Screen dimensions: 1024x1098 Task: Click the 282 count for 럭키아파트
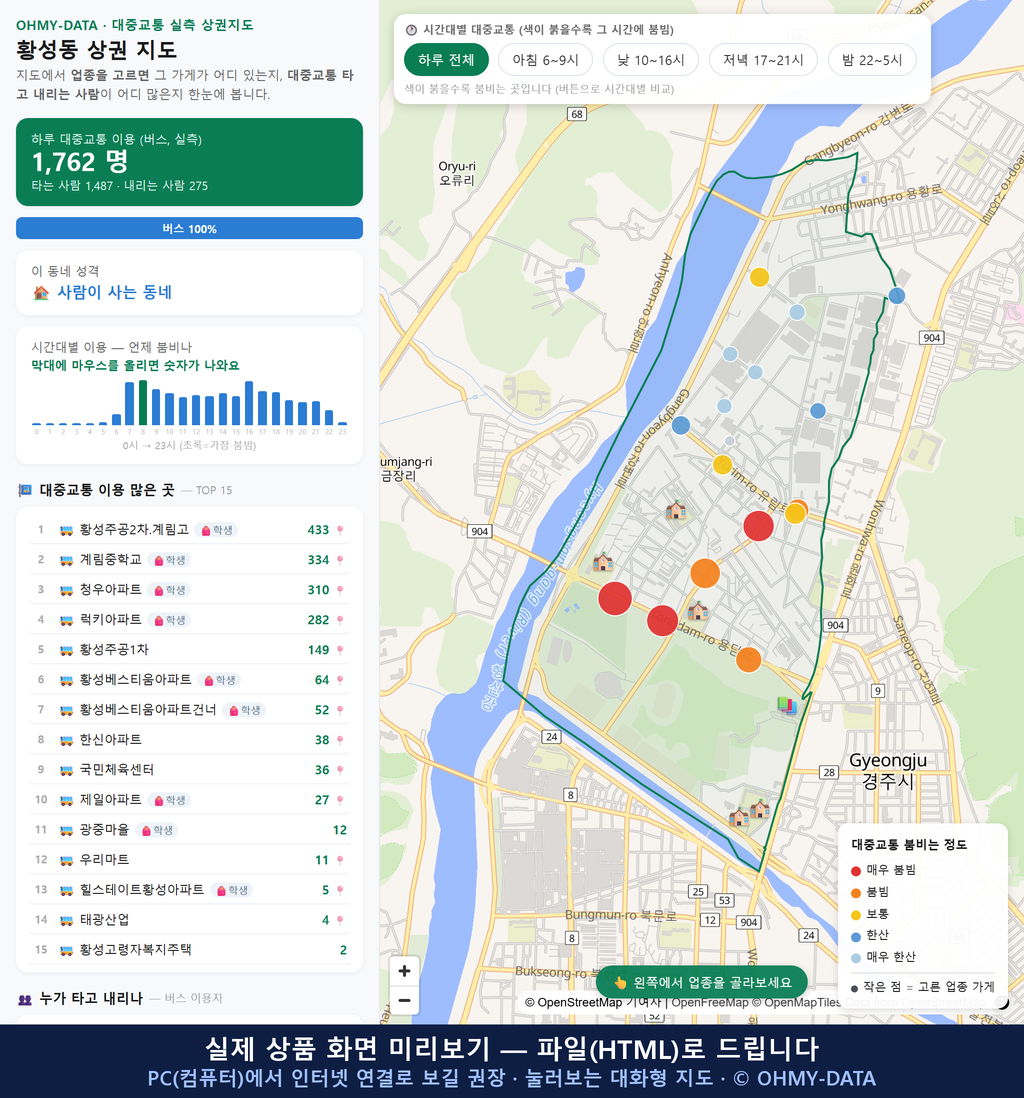318,620
